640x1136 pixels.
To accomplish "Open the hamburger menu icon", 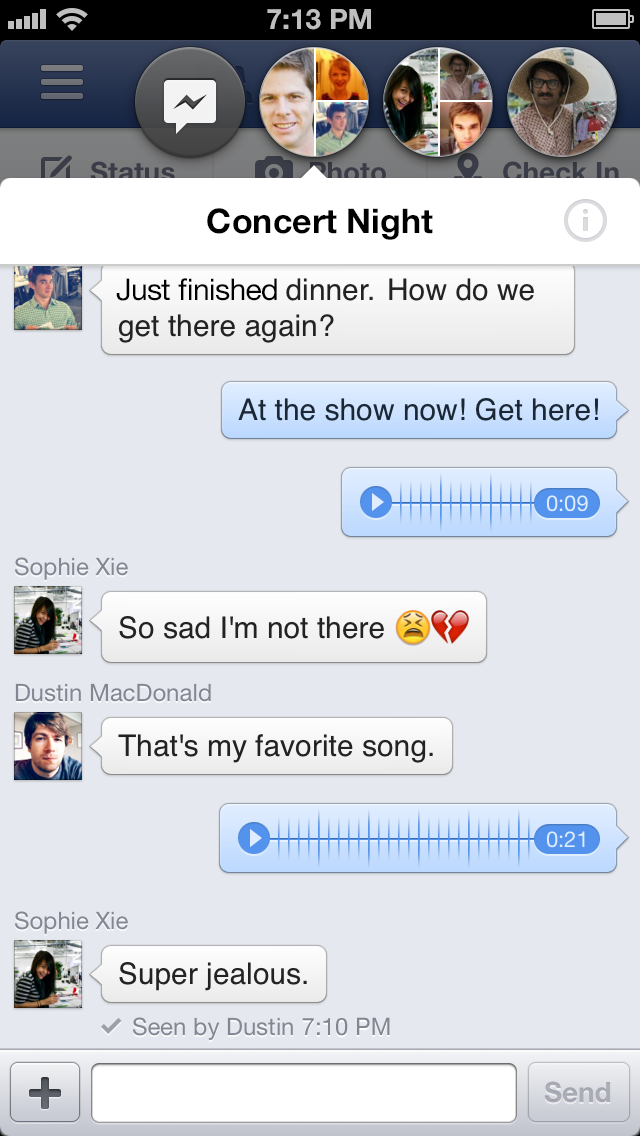I will click(62, 82).
